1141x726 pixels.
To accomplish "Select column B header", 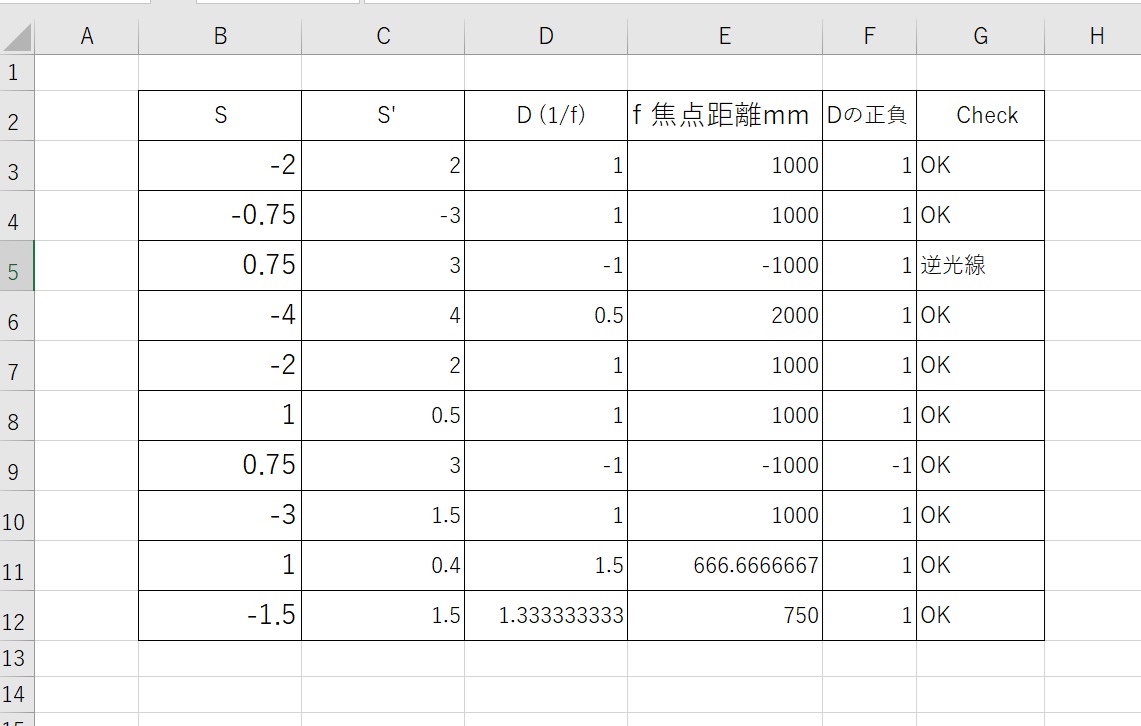I will pos(220,36).
